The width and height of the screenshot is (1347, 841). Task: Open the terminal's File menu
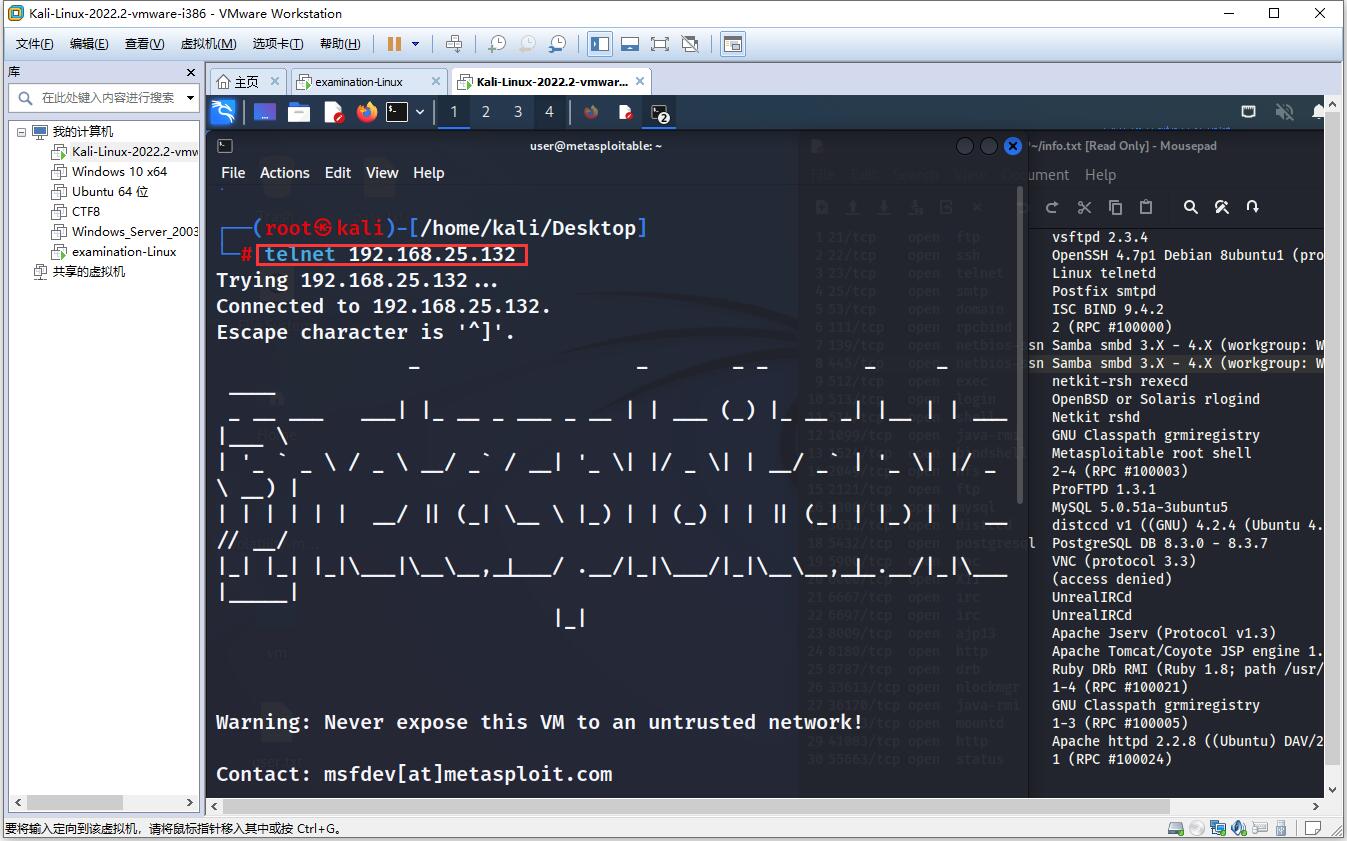click(233, 173)
